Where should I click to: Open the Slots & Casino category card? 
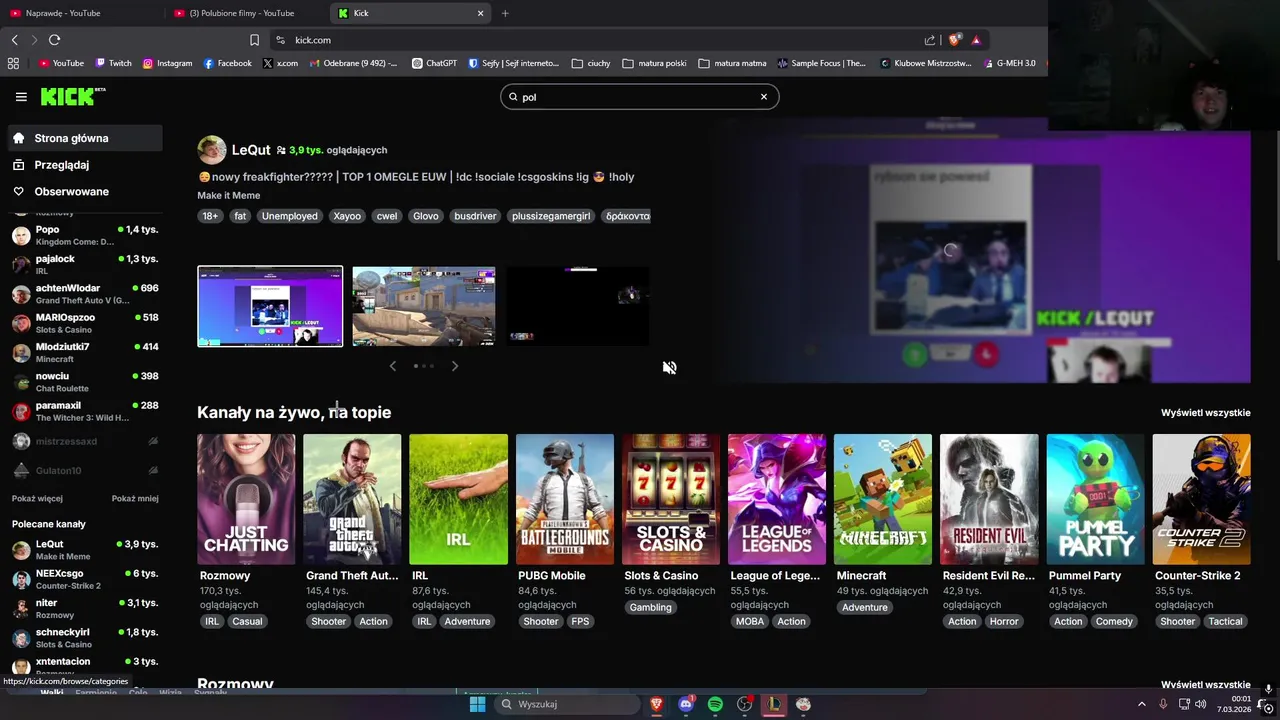tap(671, 499)
